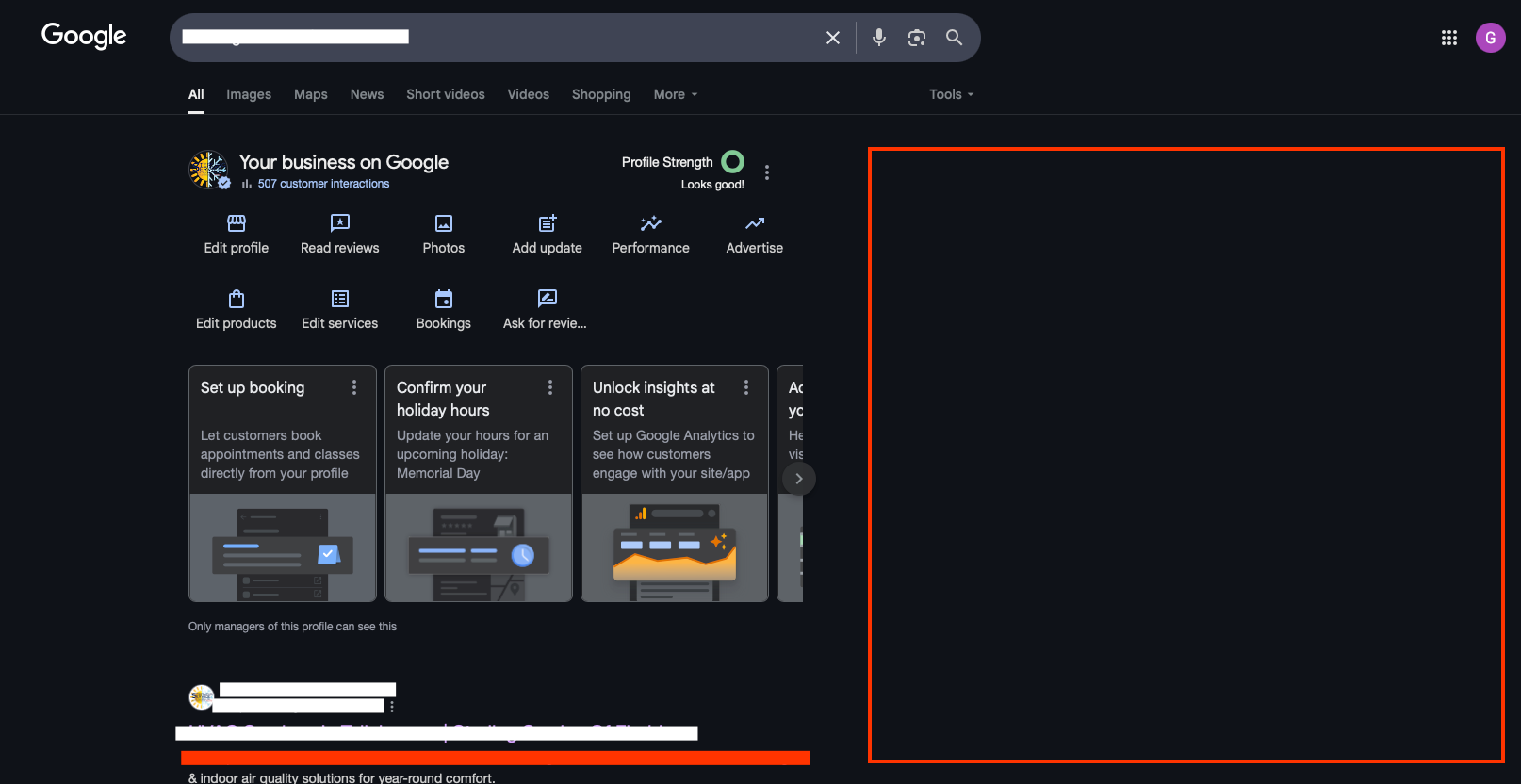Viewport: 1521px width, 784px height.
Task: Open options on Unlock insights card
Action: click(746, 387)
